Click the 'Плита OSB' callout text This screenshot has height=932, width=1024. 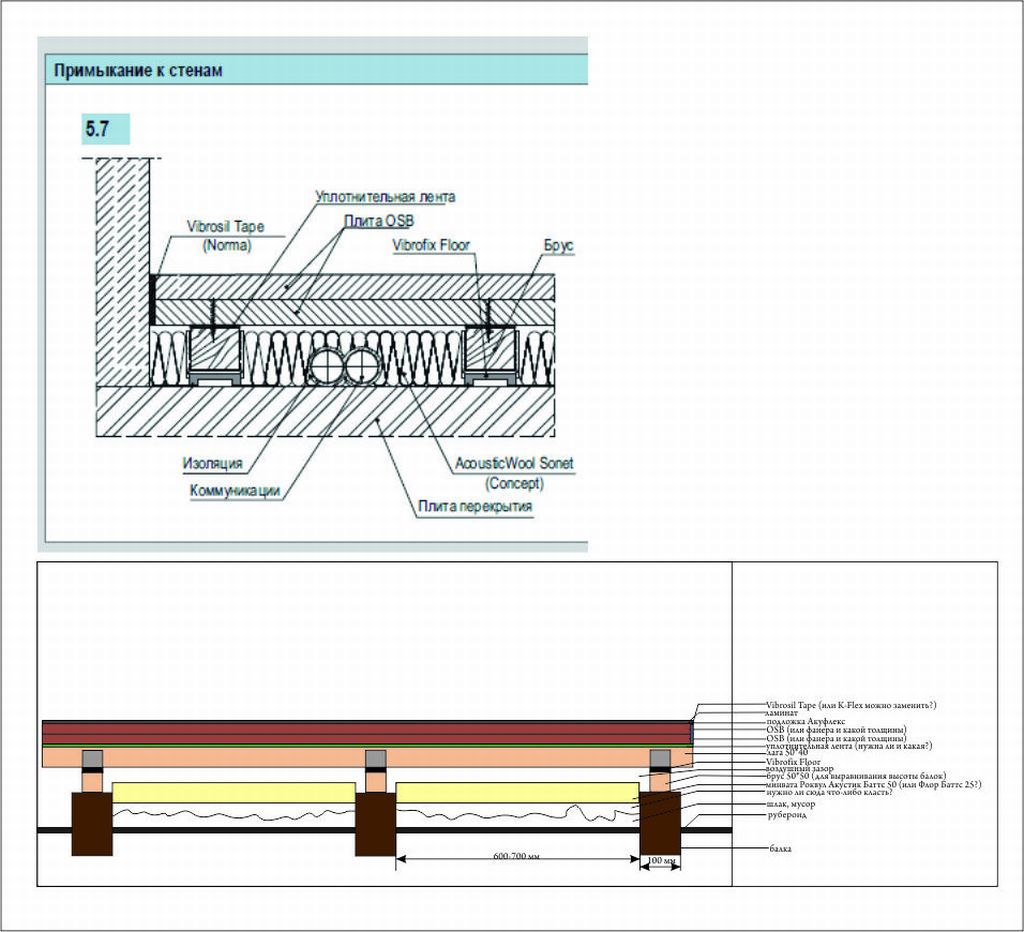(x=379, y=220)
